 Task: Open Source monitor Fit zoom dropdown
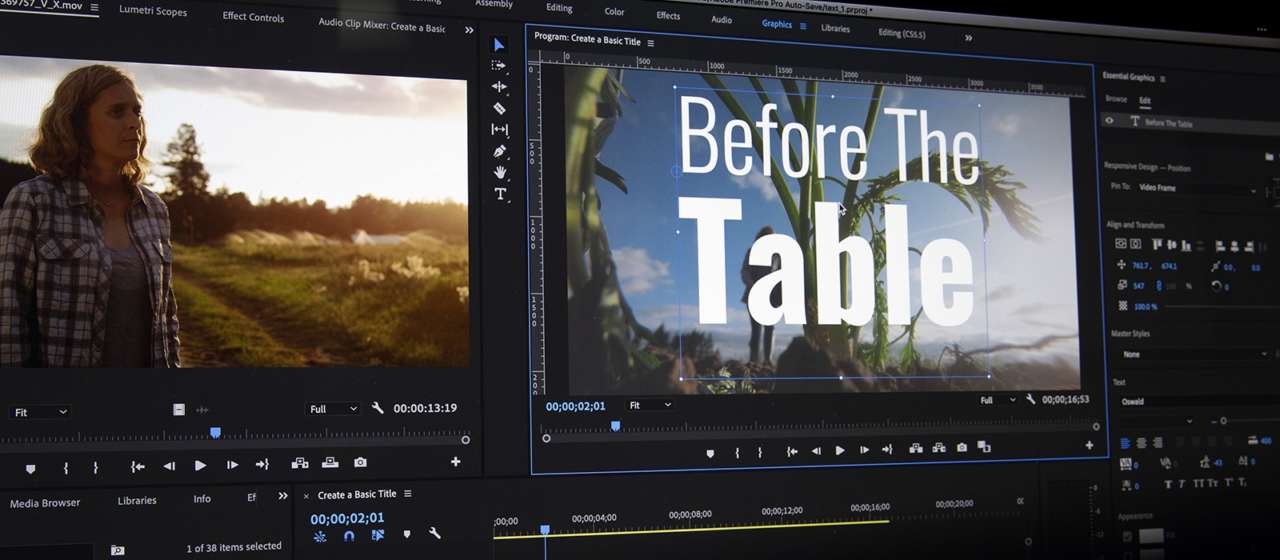41,412
